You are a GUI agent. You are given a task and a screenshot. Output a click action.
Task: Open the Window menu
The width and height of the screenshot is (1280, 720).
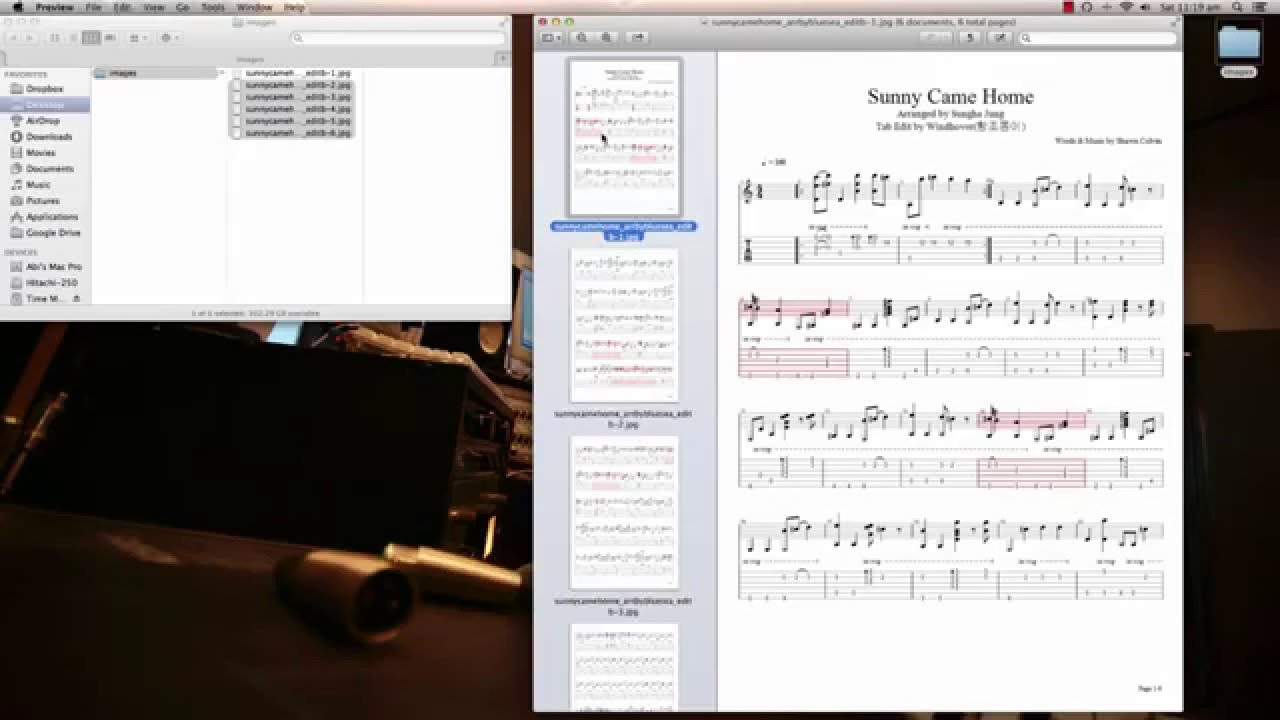click(254, 7)
